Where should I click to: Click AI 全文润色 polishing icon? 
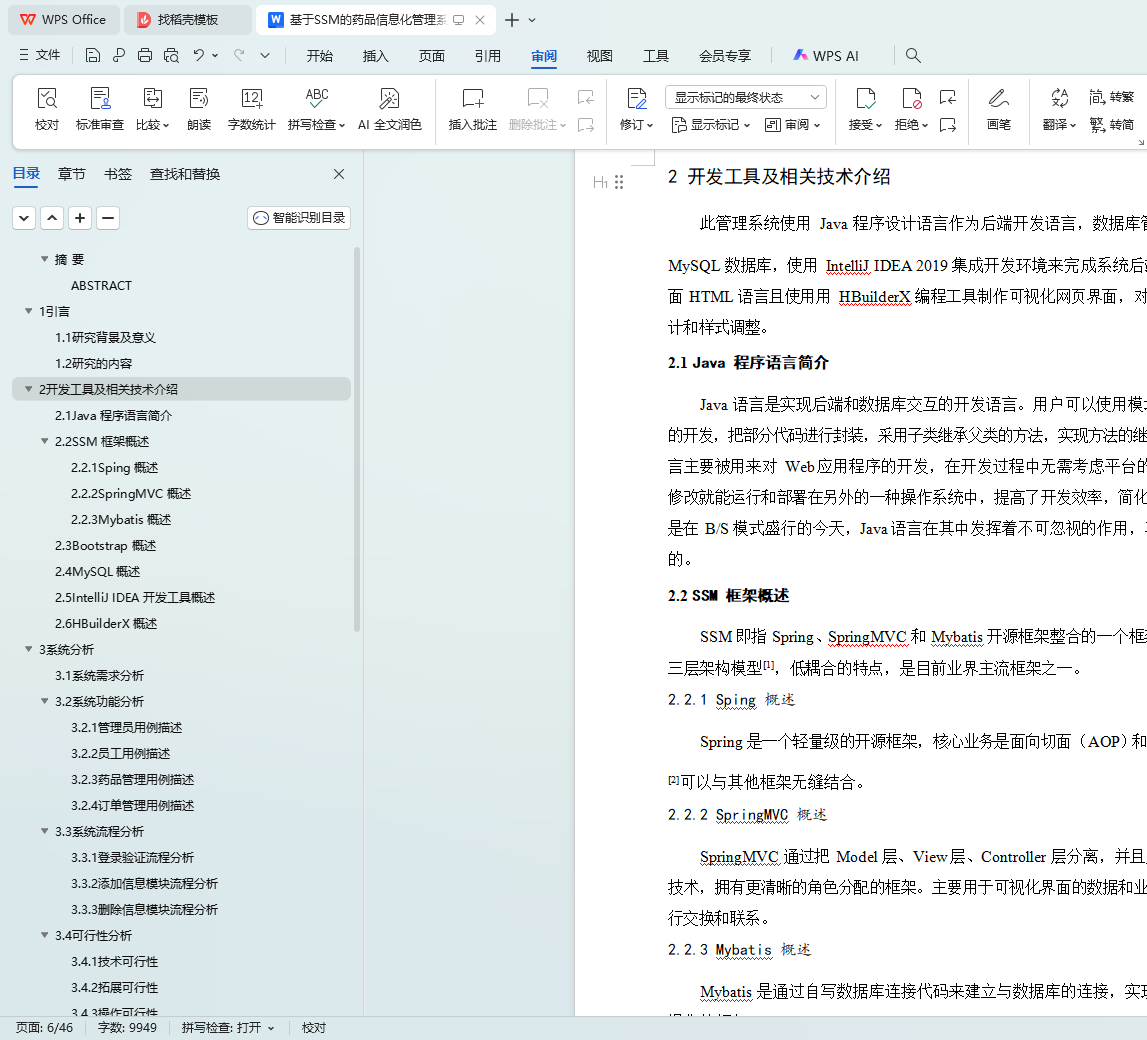pos(389,109)
